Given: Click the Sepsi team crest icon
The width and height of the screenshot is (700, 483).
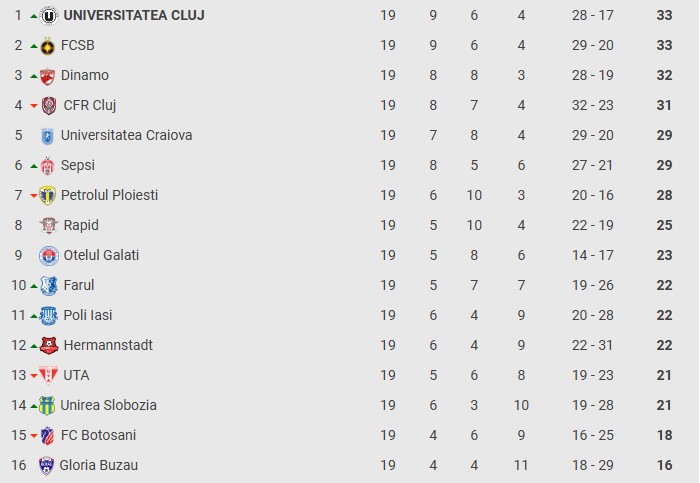Looking at the screenshot, I should 47,166.
